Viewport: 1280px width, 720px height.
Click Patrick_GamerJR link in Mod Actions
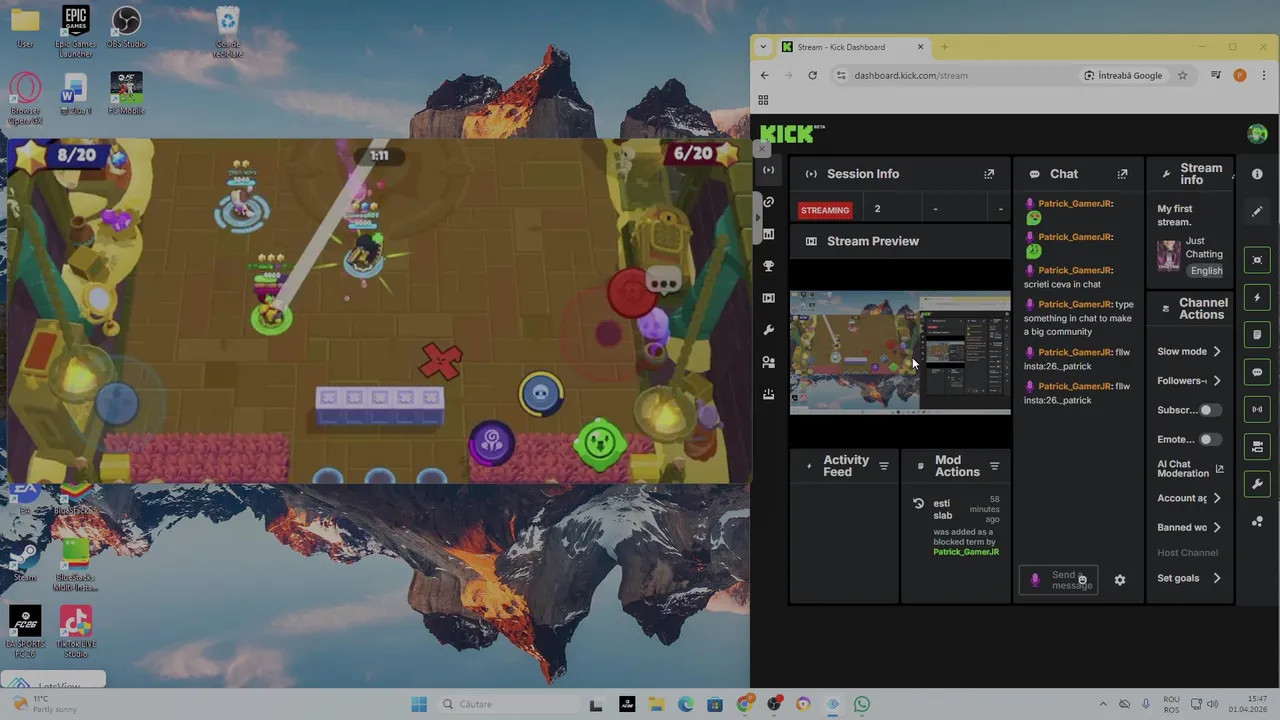966,552
